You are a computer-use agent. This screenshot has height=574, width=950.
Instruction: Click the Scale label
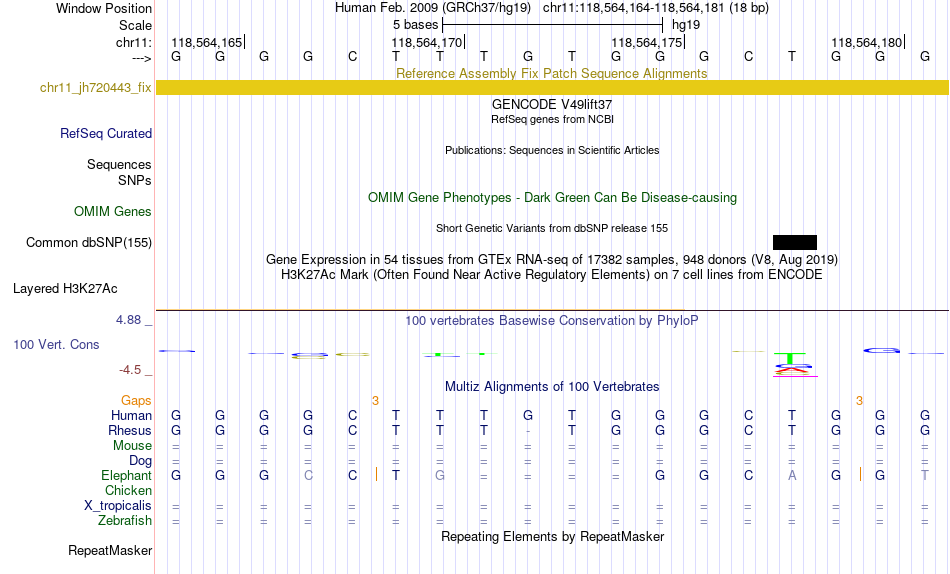tap(135, 25)
